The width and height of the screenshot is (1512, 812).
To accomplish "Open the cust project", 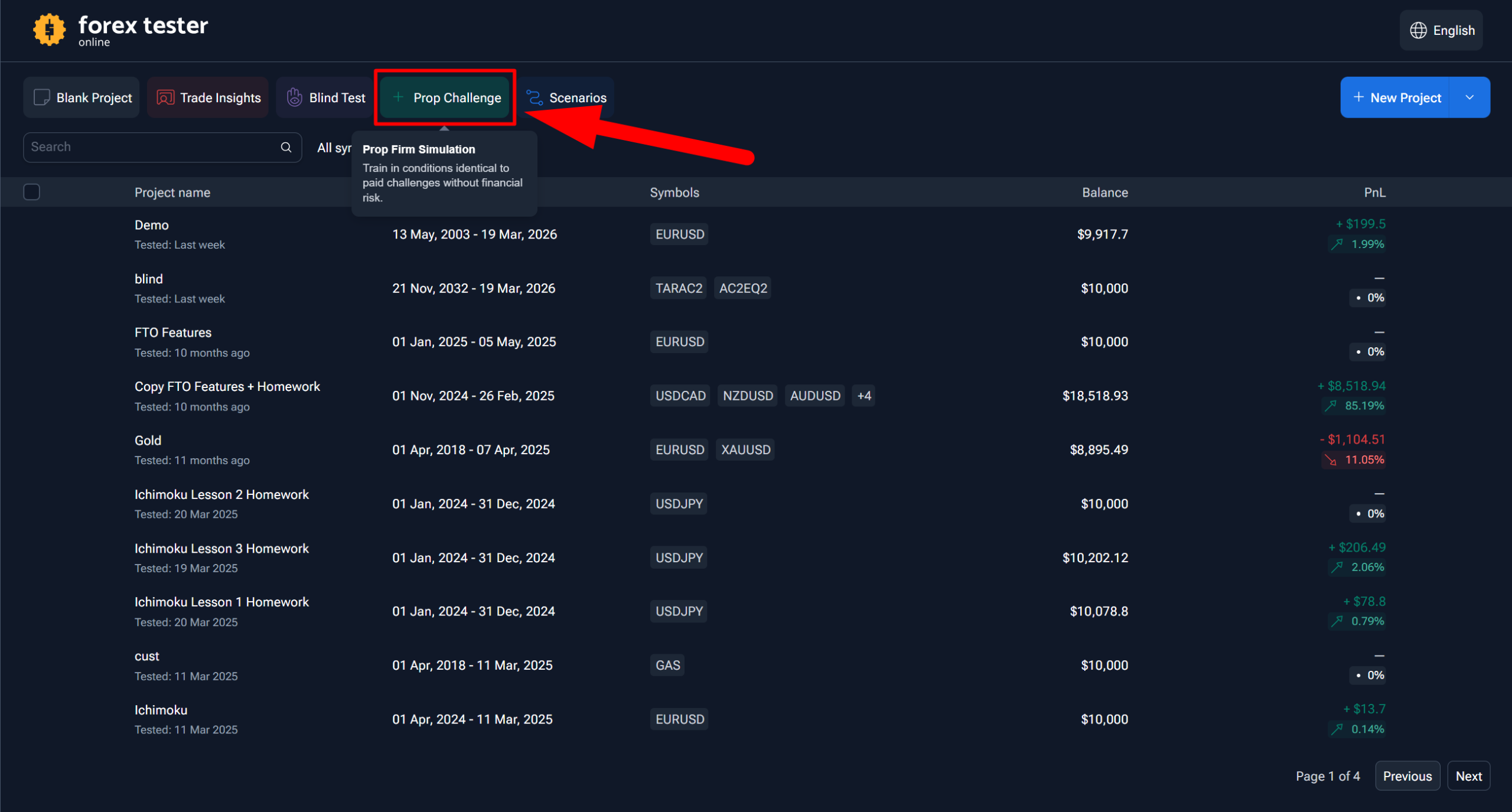I will 147,656.
